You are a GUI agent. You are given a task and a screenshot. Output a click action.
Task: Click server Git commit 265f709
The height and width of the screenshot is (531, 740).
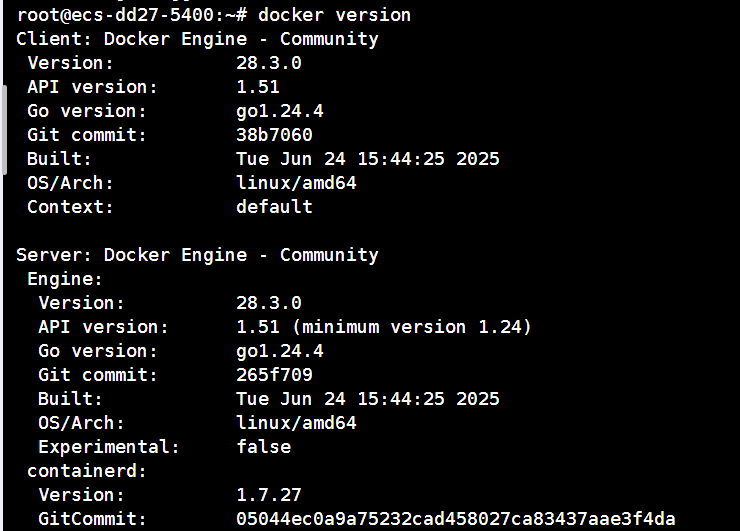coord(274,375)
